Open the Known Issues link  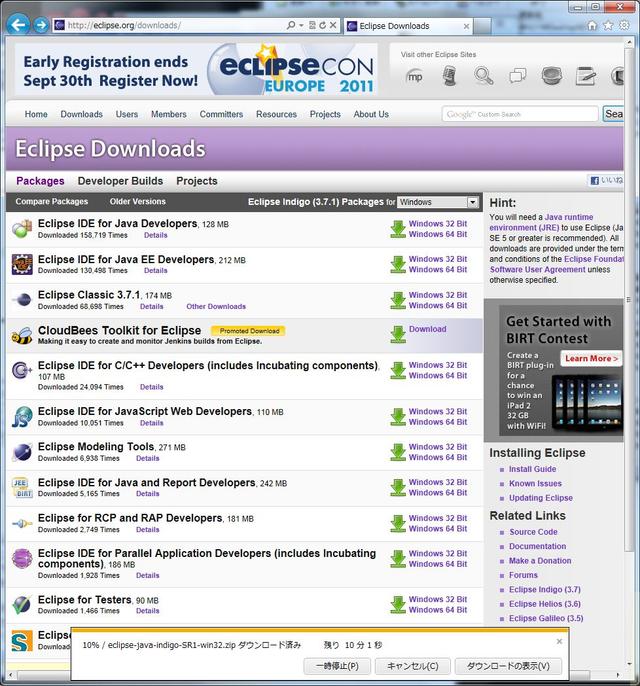(535, 483)
